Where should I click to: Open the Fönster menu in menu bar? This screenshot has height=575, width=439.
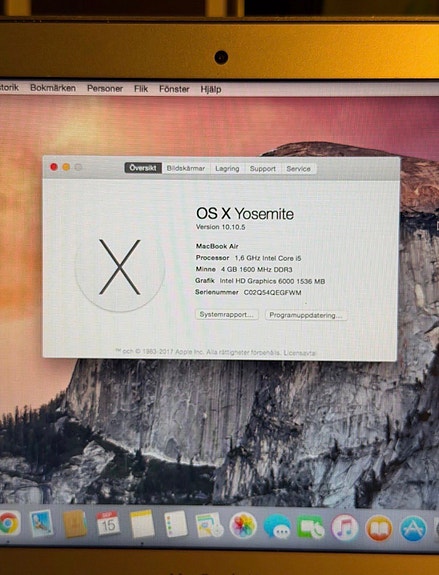pos(174,89)
